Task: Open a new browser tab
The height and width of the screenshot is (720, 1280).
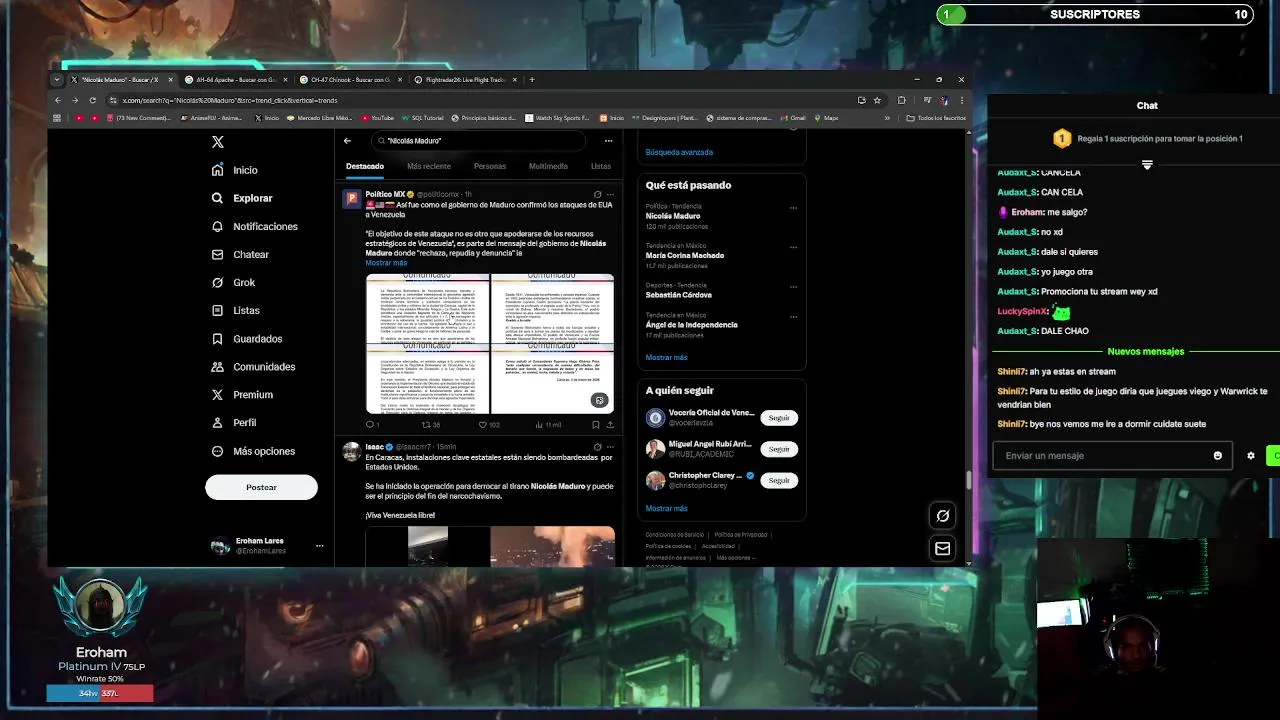Action: (x=532, y=79)
